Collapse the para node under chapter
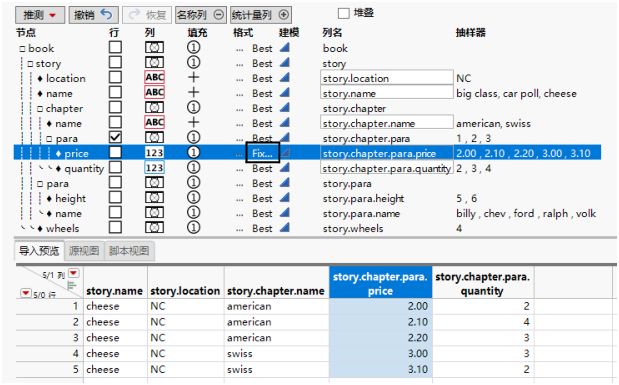This screenshot has height=385, width=619. point(49,139)
